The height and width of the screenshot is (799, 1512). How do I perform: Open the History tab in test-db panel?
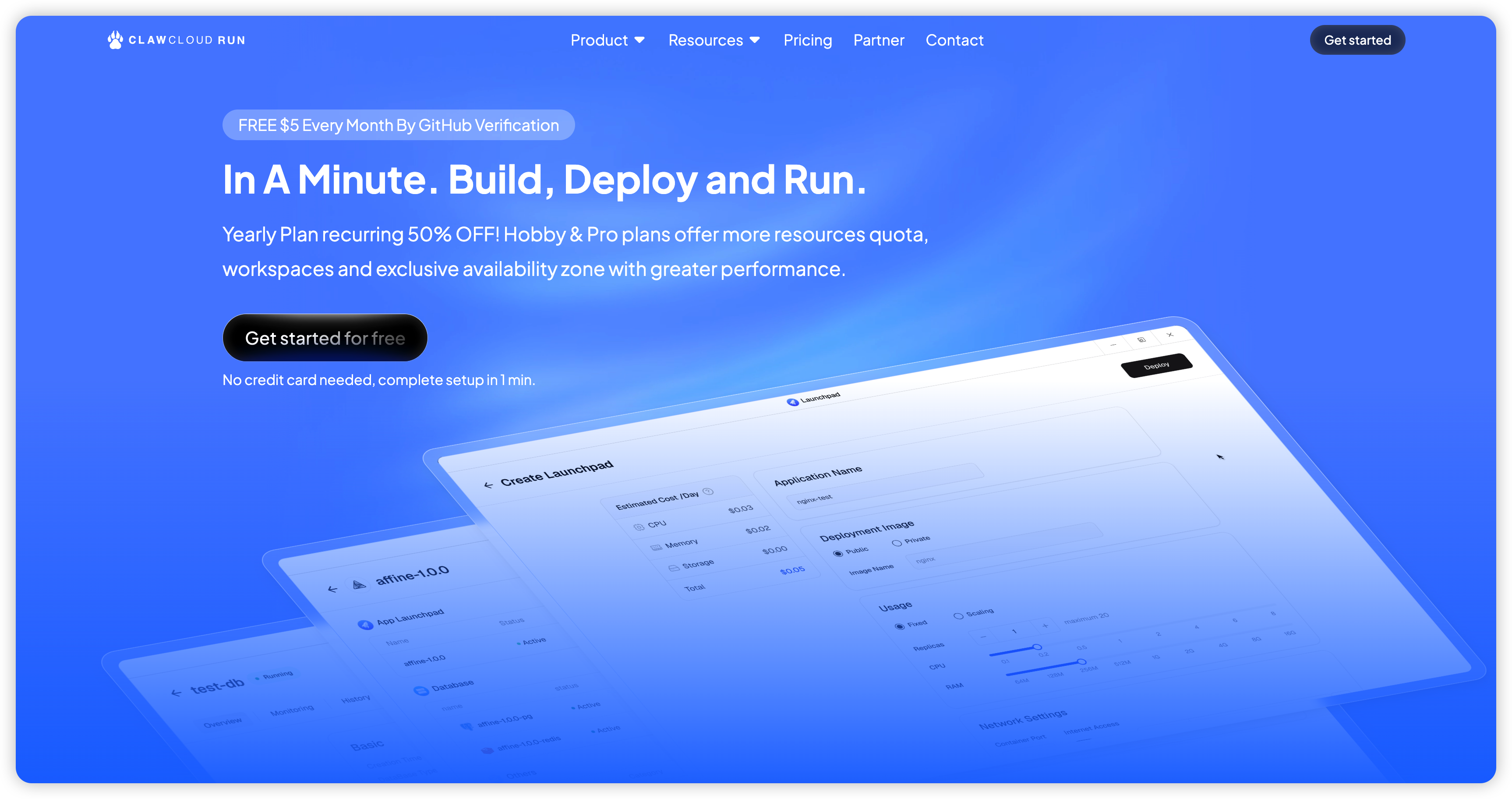coord(356,699)
